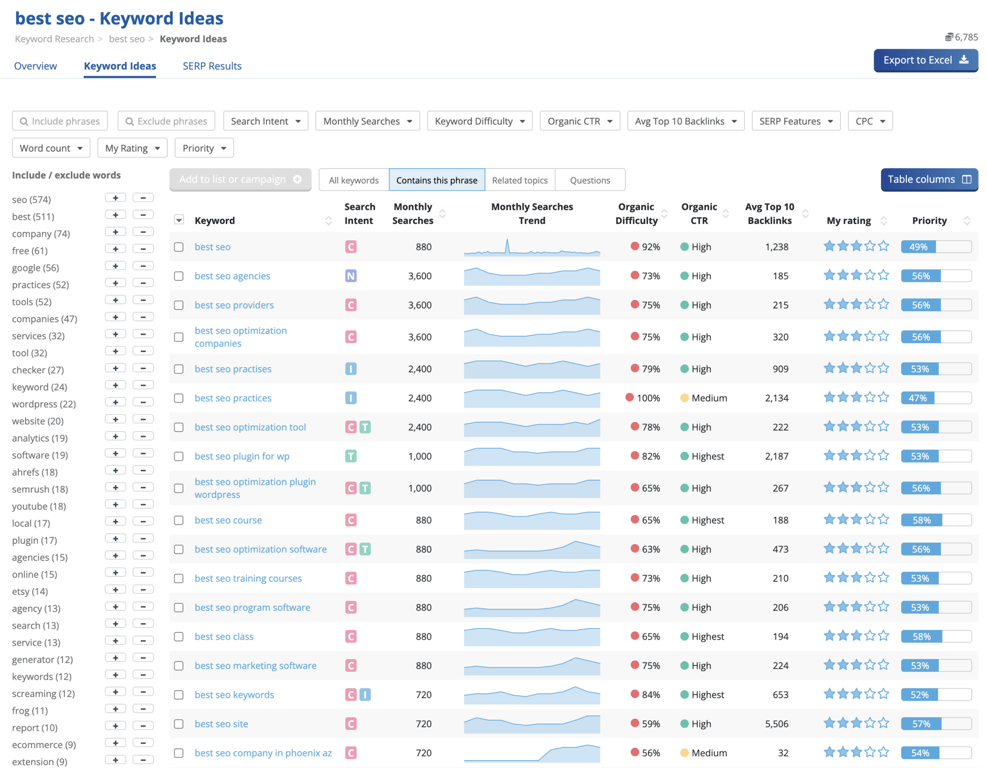This screenshot has width=987, height=768.
Task: Select checkbox for best seo company in phoenix az
Action: (x=179, y=753)
